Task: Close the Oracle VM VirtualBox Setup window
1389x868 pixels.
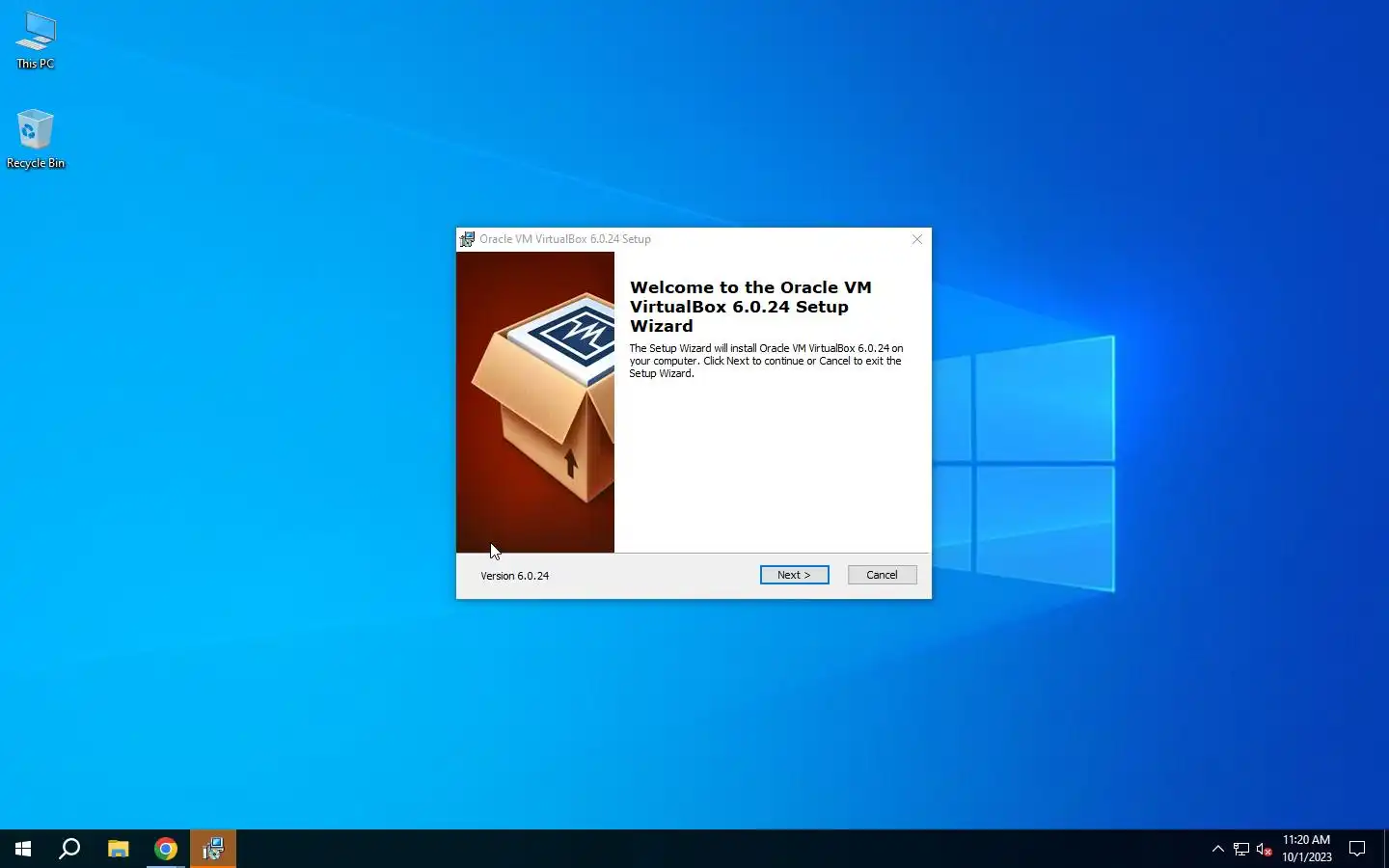Action: tap(917, 239)
